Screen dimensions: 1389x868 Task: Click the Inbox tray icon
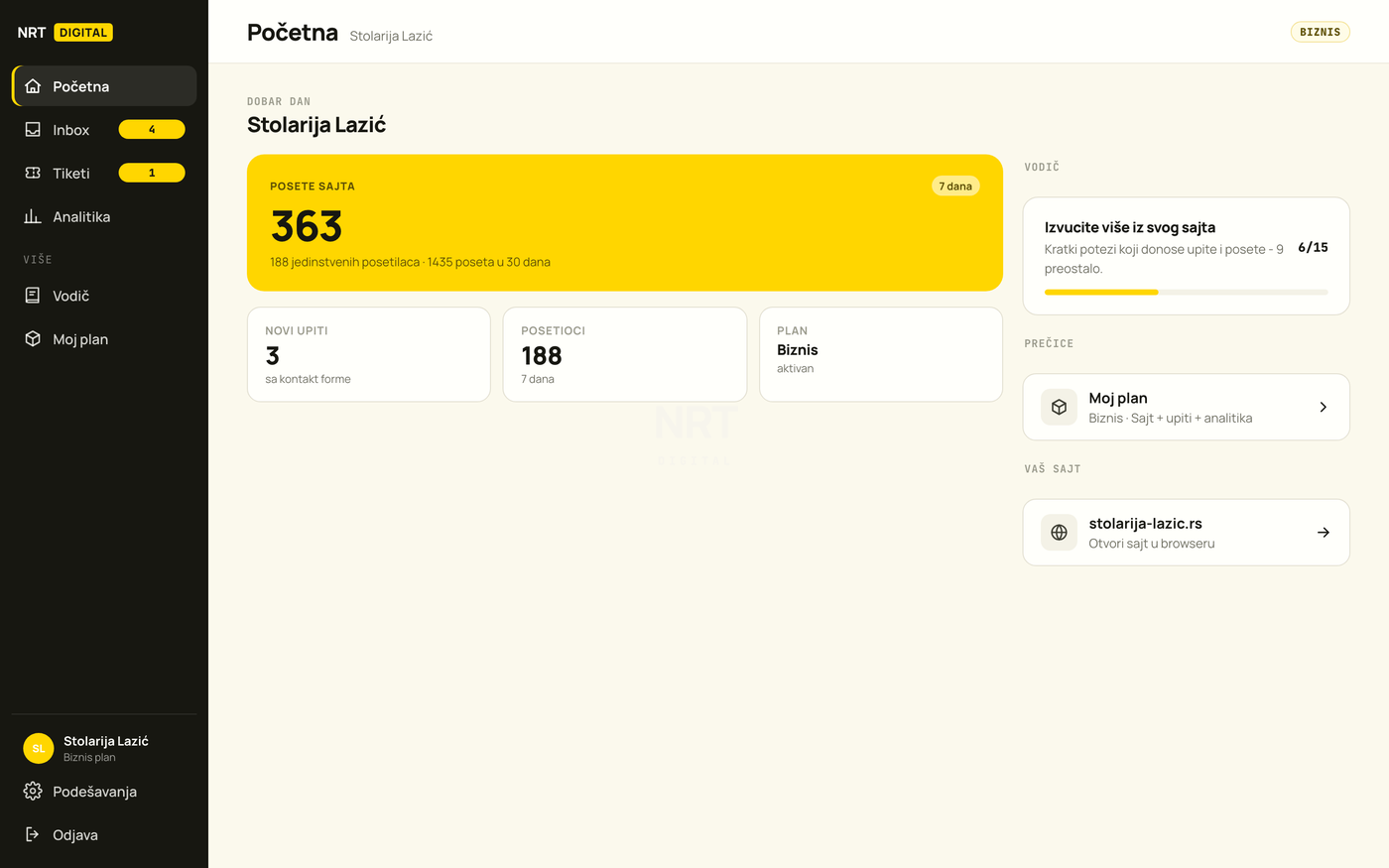click(x=33, y=130)
